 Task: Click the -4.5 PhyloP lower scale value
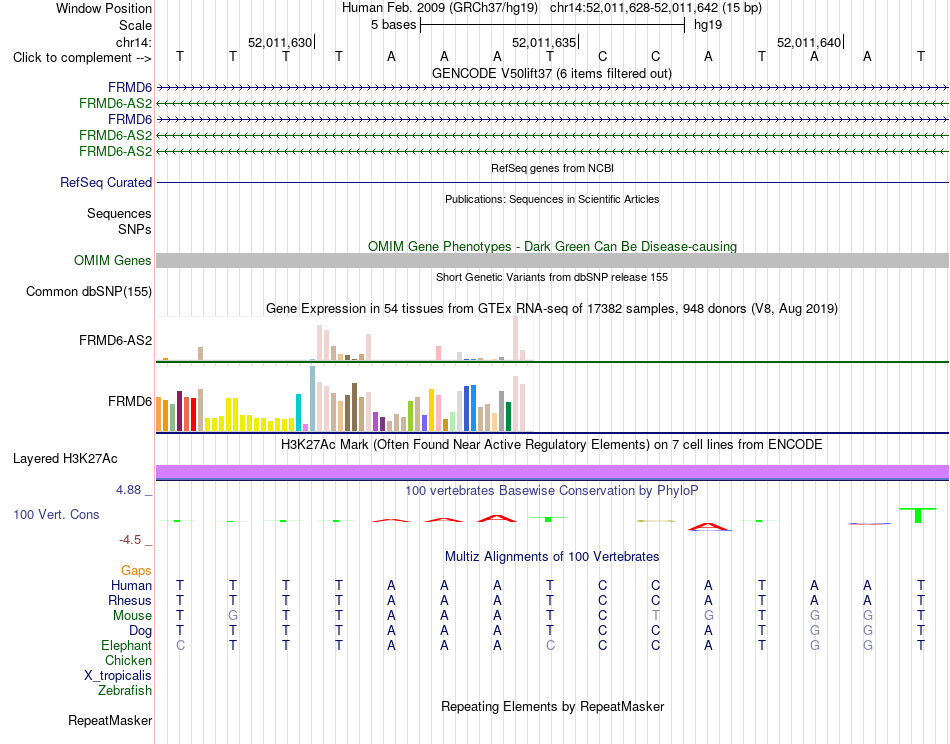(130, 540)
